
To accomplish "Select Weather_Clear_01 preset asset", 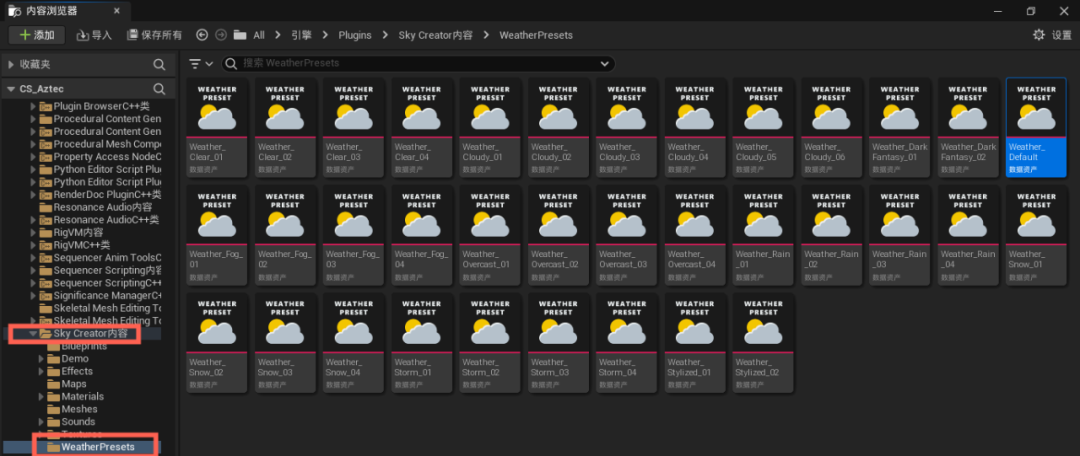I will [217, 127].
